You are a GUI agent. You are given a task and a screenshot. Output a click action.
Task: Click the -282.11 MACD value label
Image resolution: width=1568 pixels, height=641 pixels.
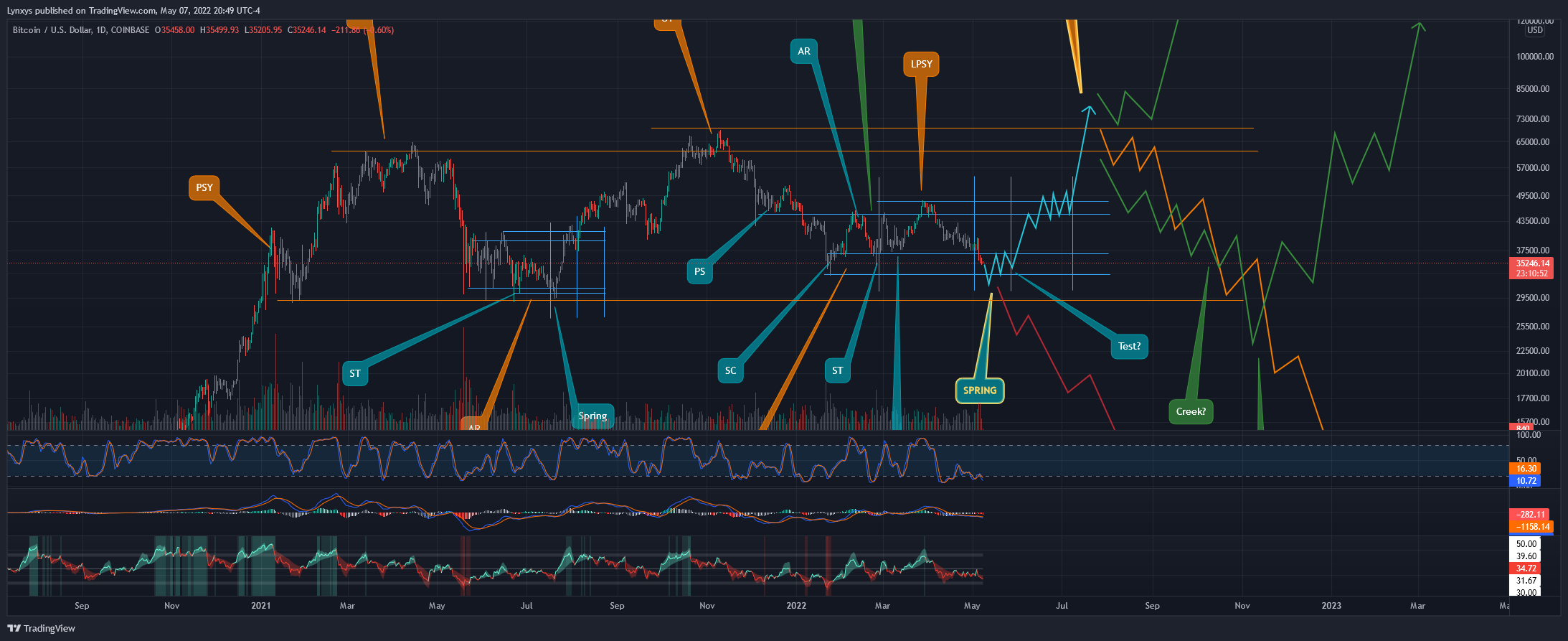tap(1530, 515)
